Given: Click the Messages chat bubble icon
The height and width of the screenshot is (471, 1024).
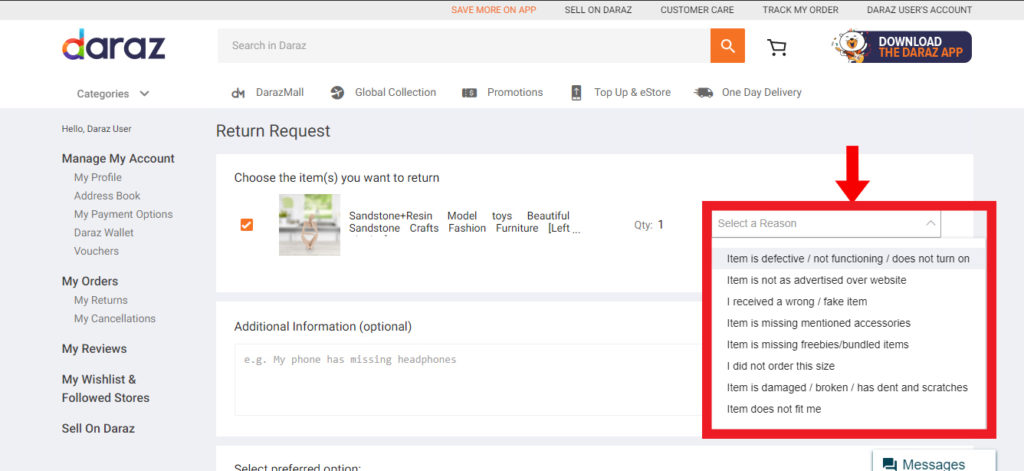Looking at the screenshot, I should pyautogui.click(x=889, y=464).
